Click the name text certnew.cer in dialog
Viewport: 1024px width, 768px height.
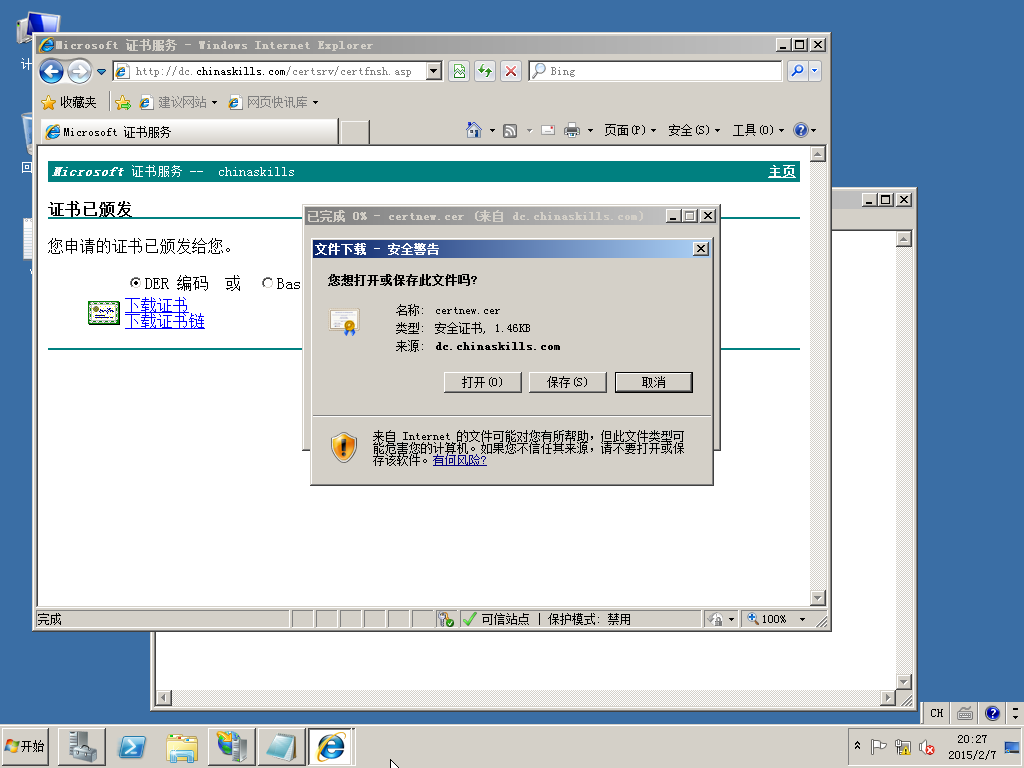(x=468, y=311)
